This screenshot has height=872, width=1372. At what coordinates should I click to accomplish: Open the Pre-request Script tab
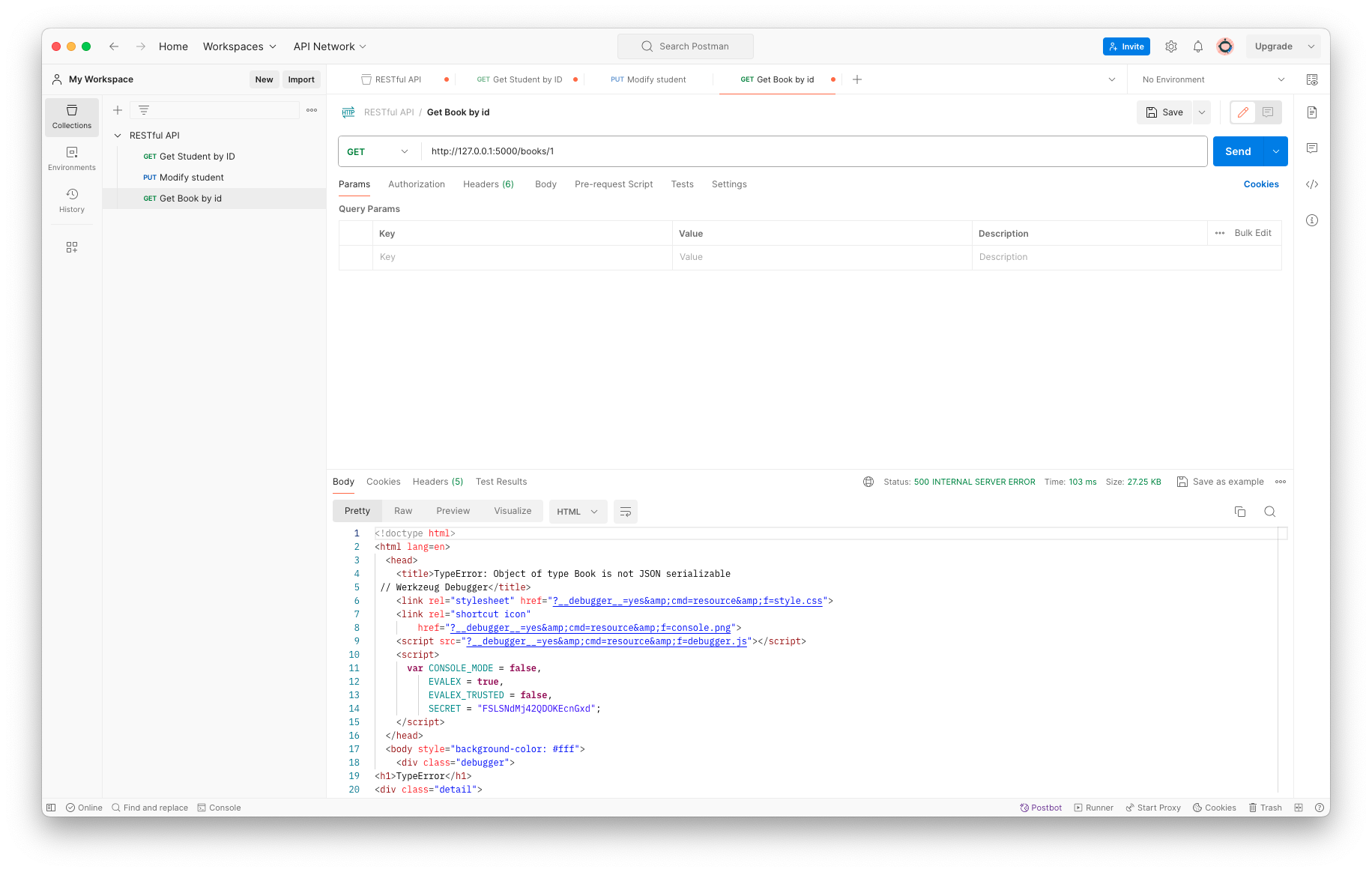pyautogui.click(x=614, y=184)
